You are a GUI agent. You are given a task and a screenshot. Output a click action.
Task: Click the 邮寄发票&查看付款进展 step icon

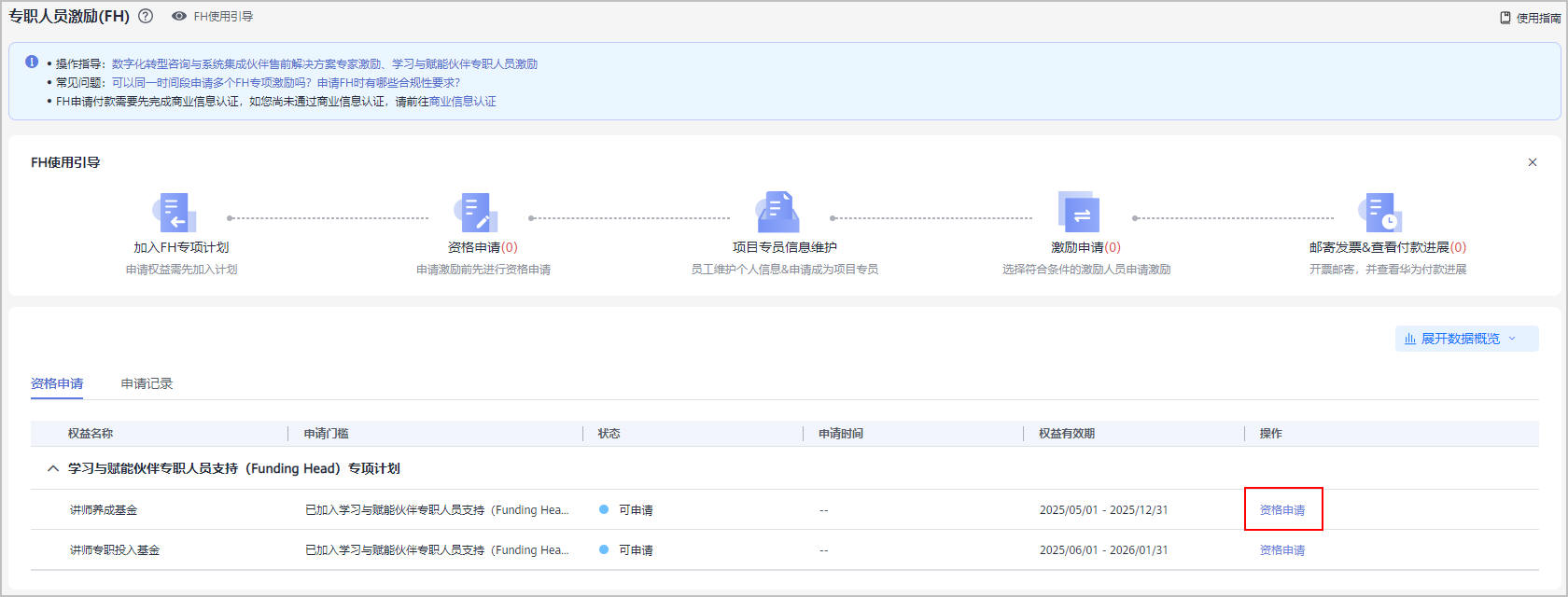click(x=1381, y=213)
